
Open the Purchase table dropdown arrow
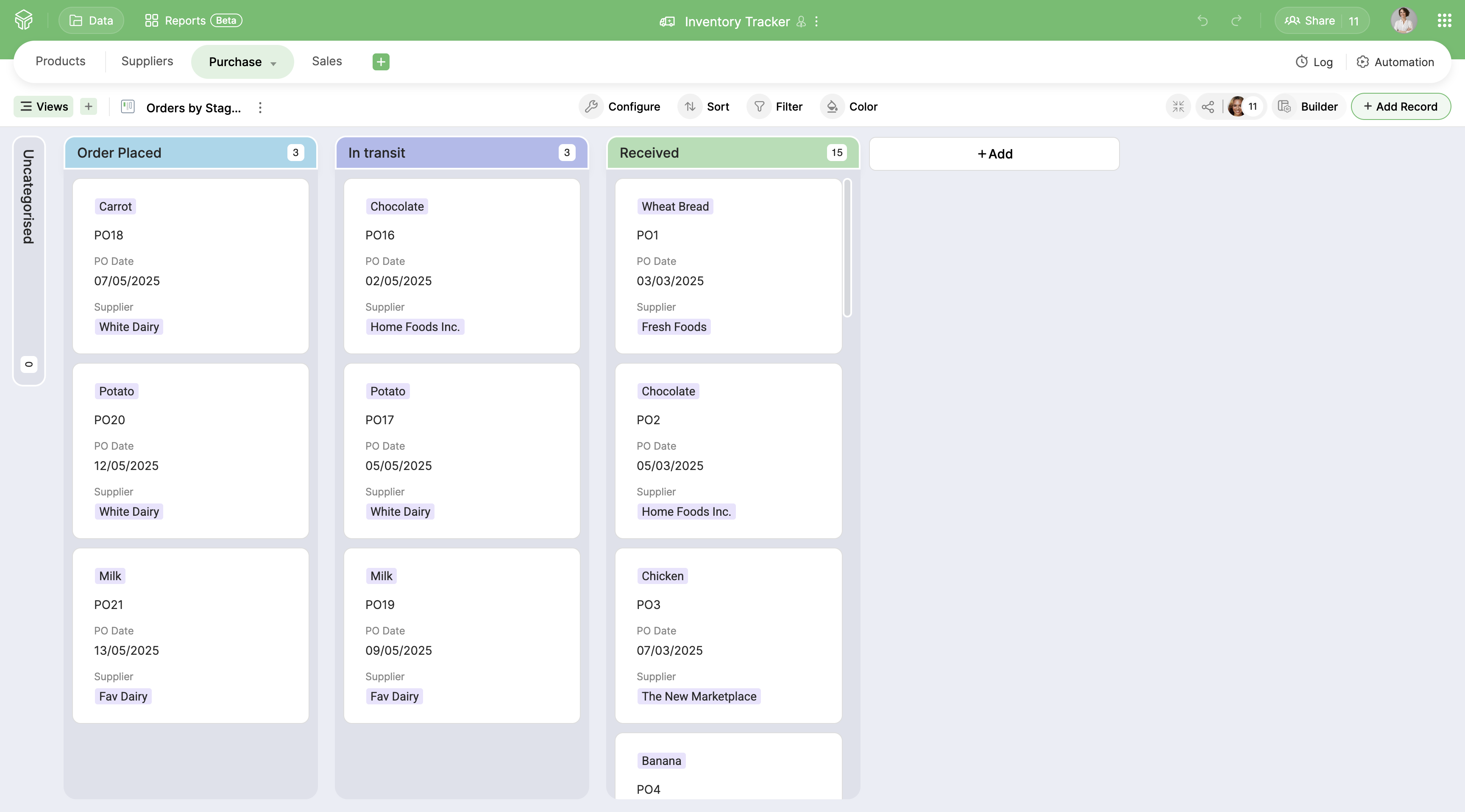273,63
